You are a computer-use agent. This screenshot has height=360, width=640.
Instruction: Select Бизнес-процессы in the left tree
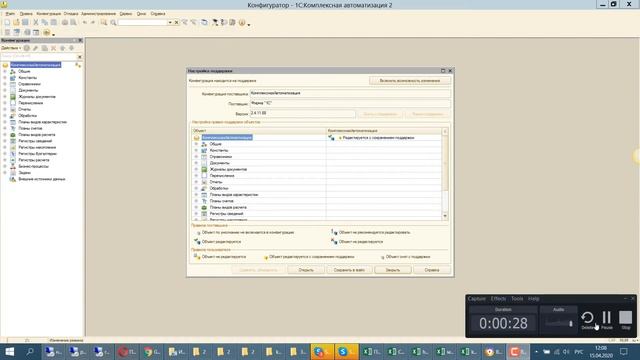(x=33, y=166)
